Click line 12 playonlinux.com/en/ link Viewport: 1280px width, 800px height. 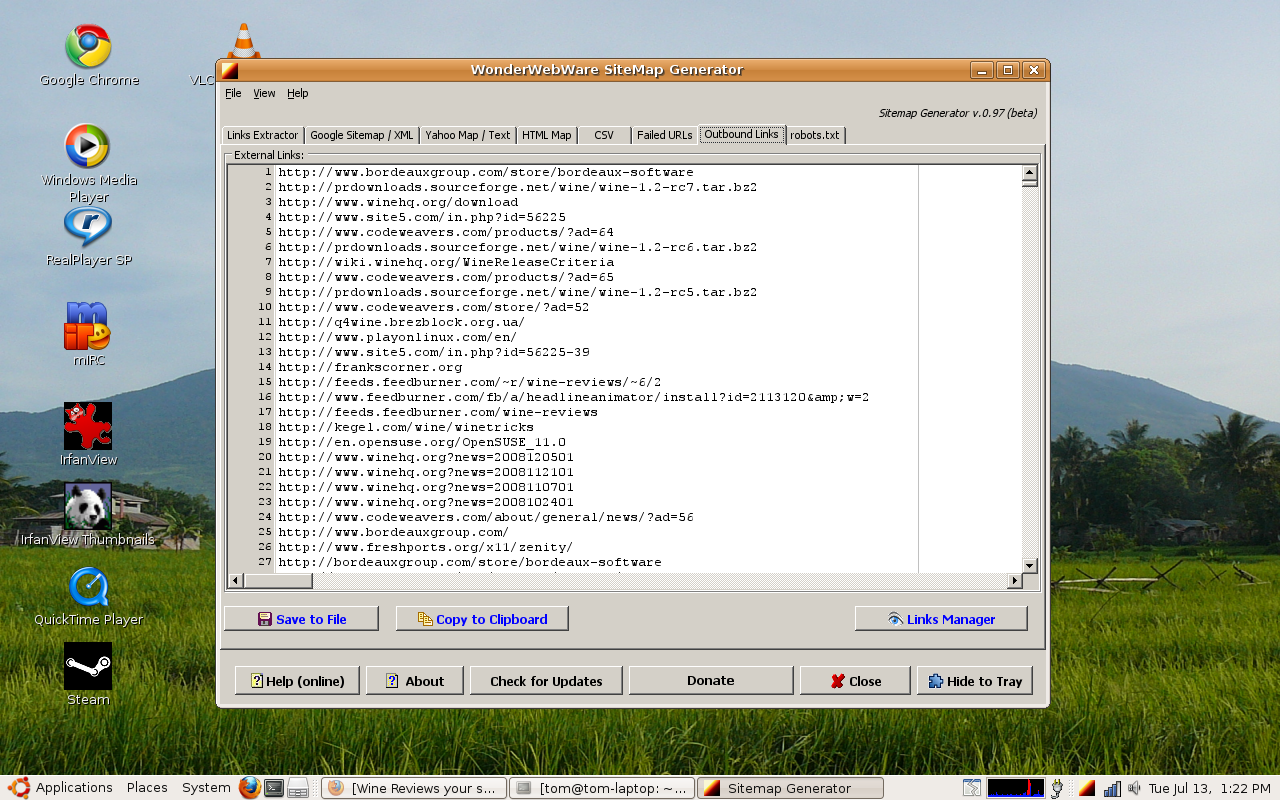pyautogui.click(x=397, y=337)
